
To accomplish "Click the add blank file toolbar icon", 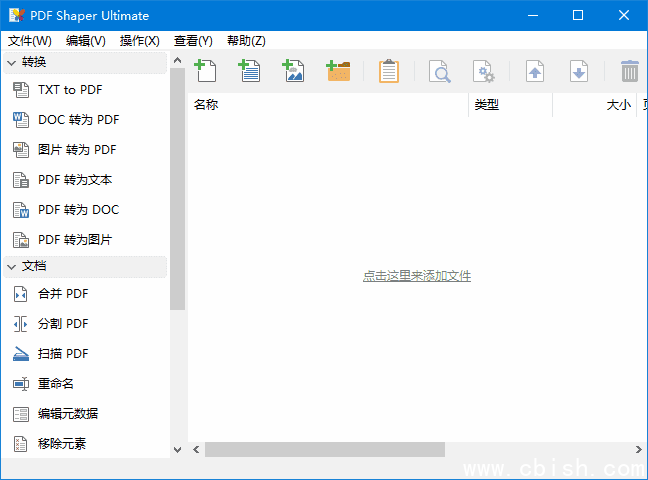I will (x=205, y=70).
